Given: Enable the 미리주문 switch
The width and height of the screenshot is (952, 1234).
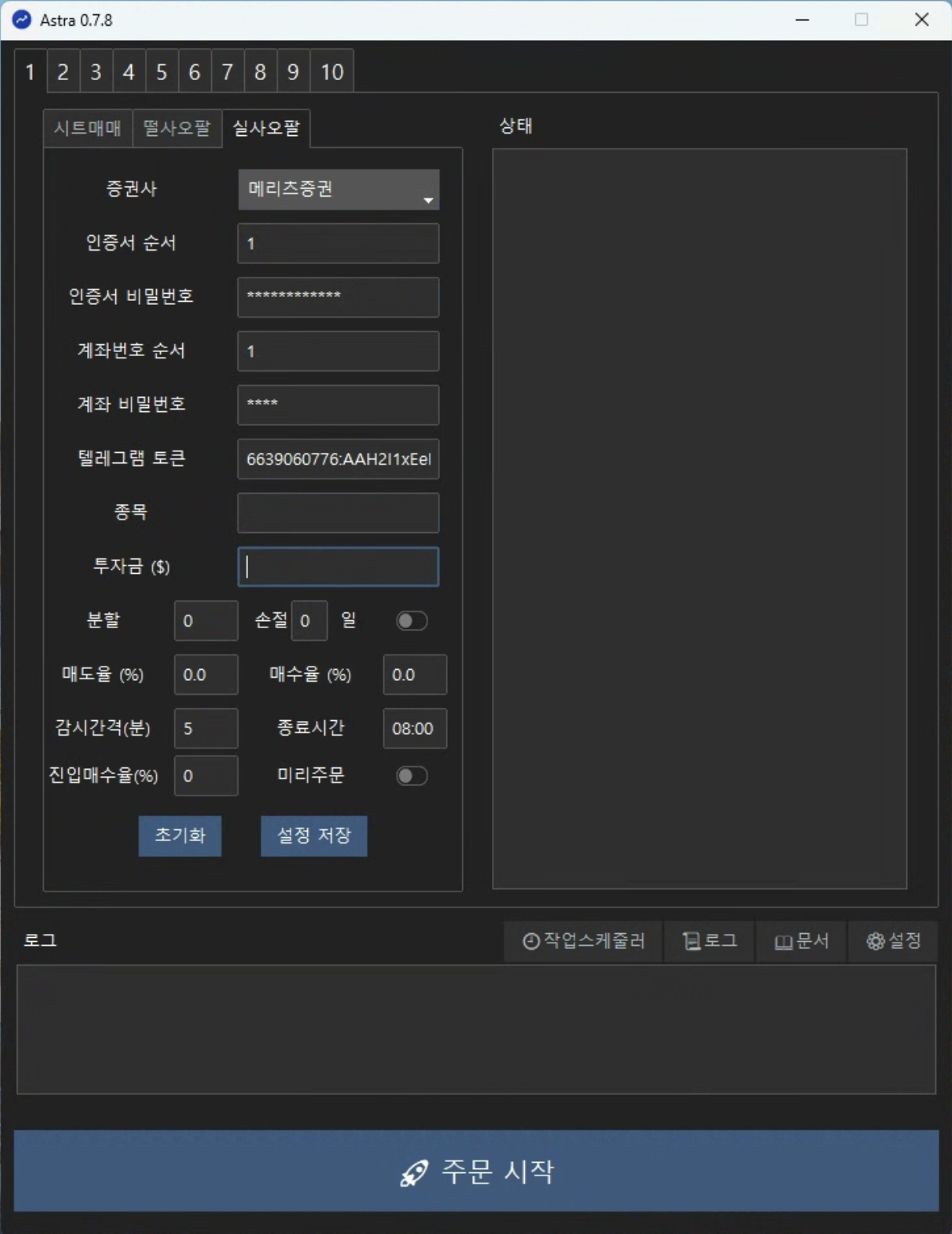Looking at the screenshot, I should coord(412,776).
